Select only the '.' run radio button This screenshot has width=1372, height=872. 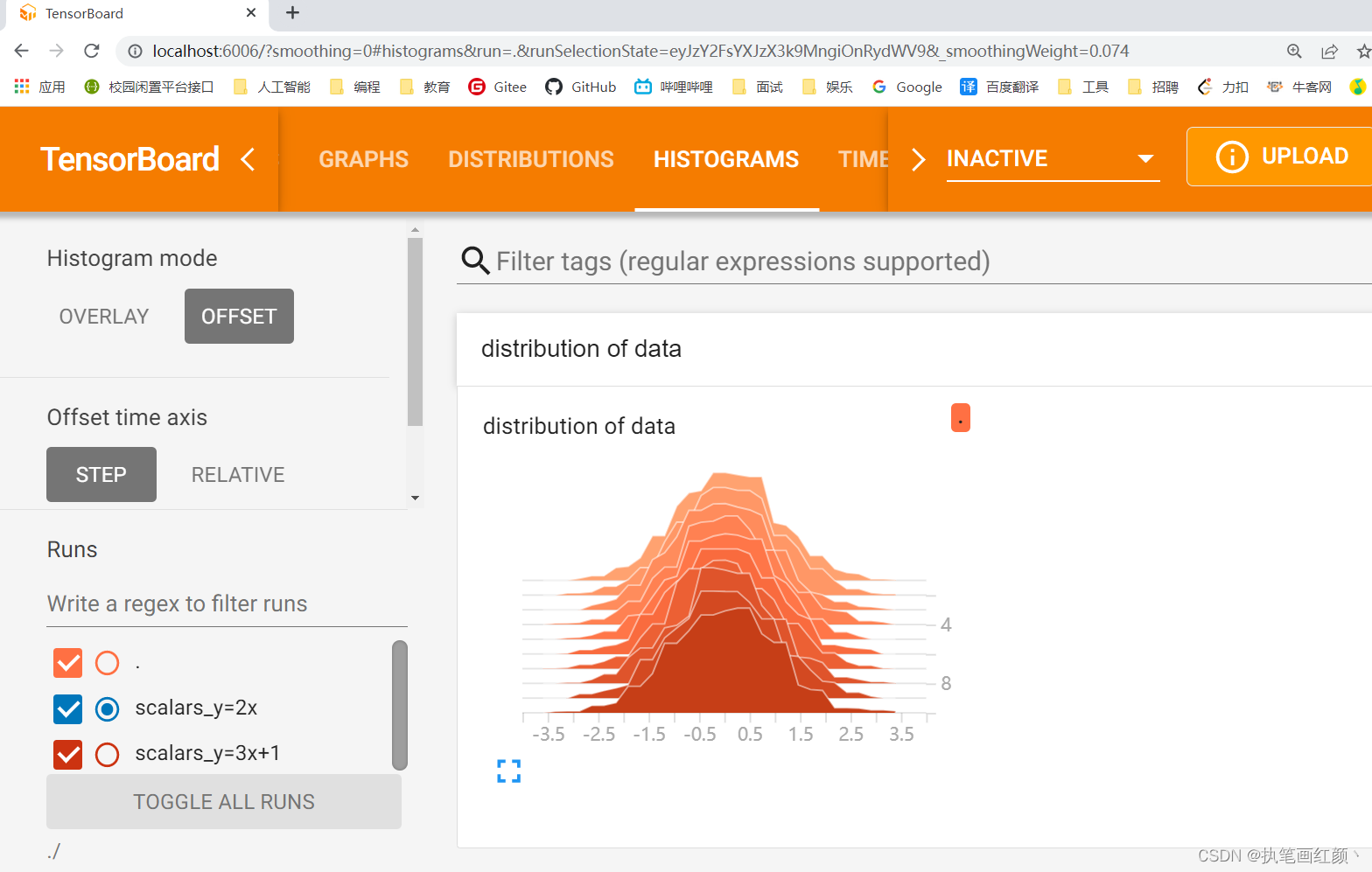tap(107, 663)
